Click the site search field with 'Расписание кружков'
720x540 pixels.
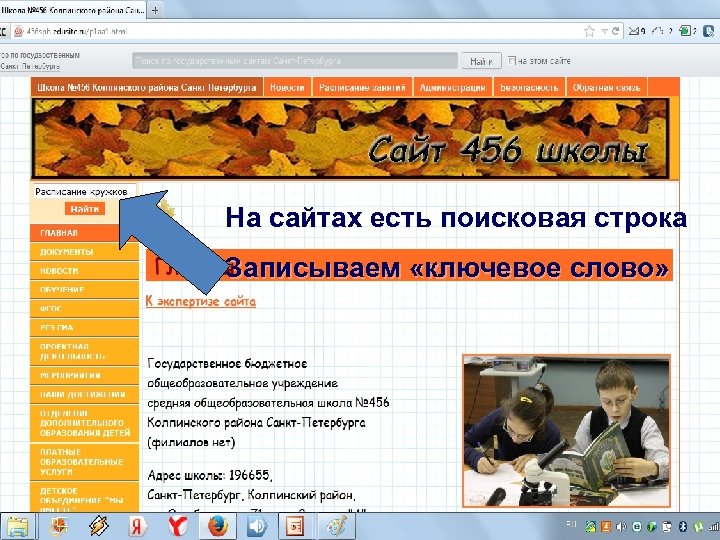pyautogui.click(x=84, y=192)
